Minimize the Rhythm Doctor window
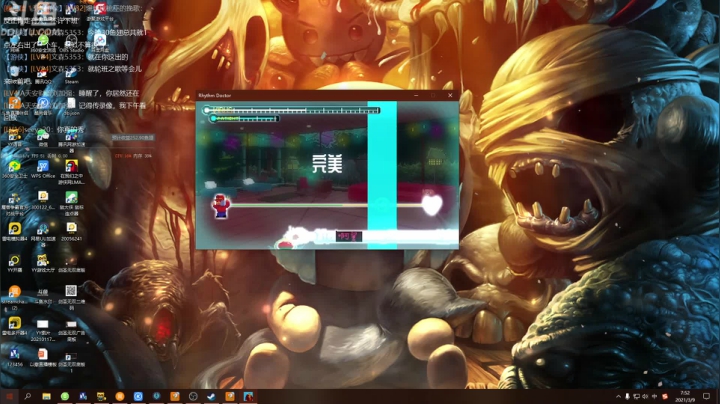 tap(416, 95)
